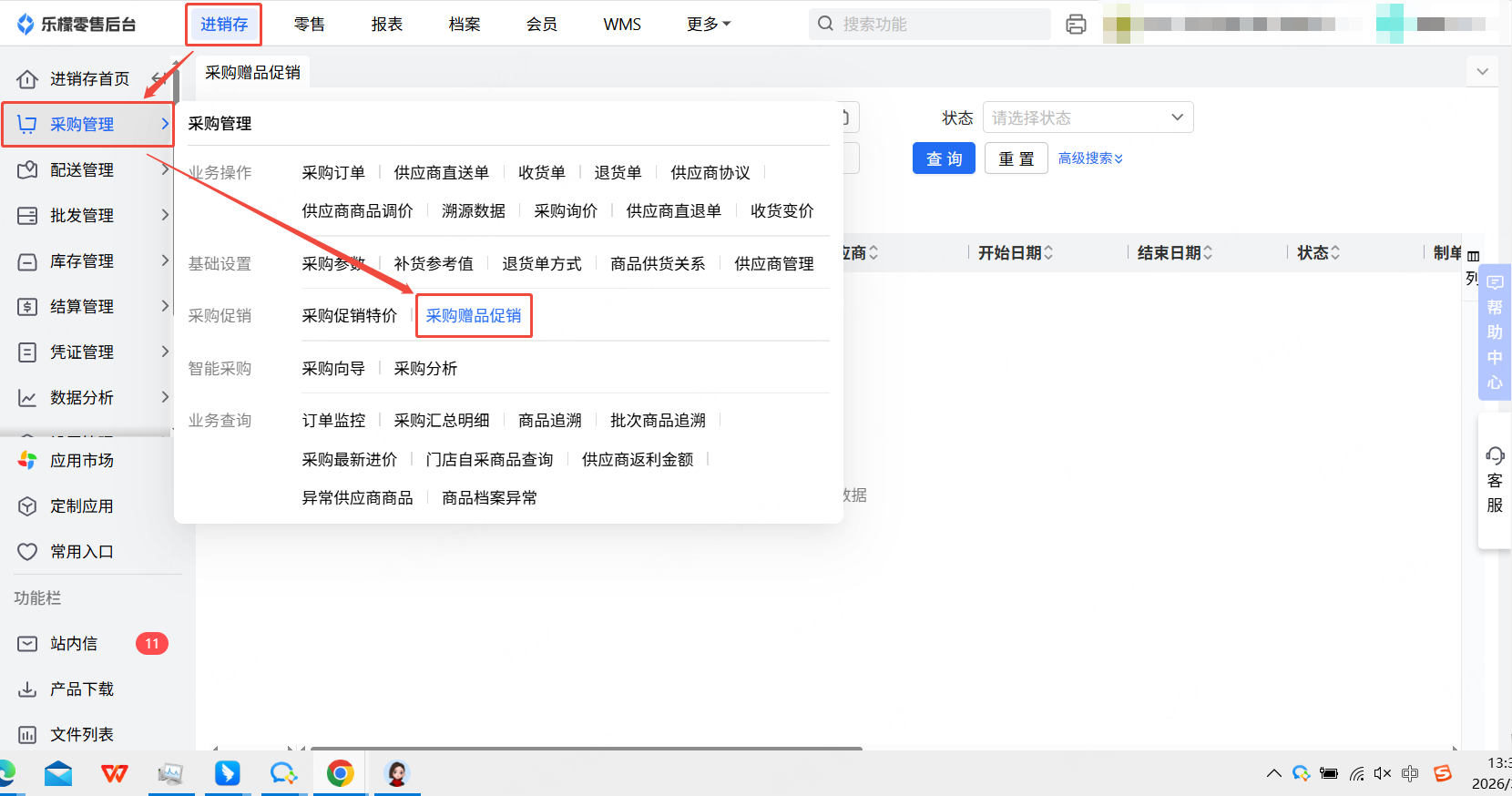Click the 凭证管理 sidebar icon
The width and height of the screenshot is (1512, 796).
click(27, 352)
